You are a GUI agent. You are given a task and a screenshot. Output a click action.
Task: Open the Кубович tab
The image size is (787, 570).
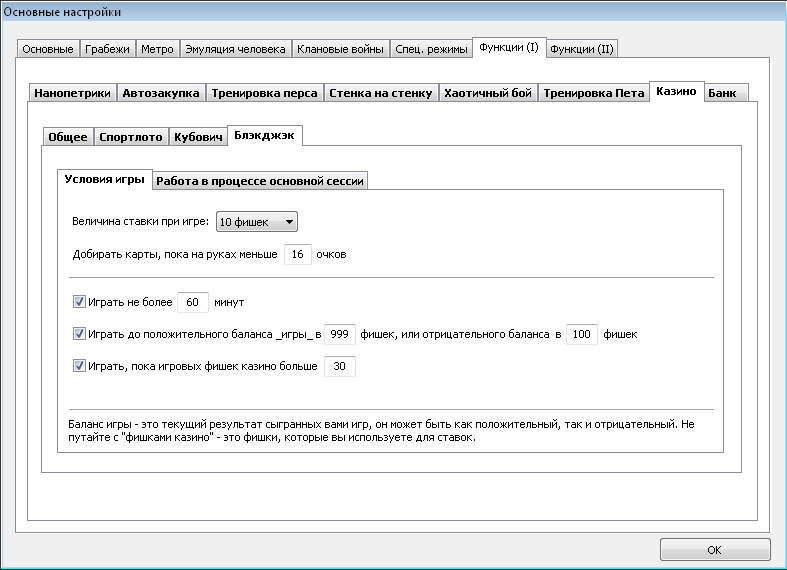point(198,137)
